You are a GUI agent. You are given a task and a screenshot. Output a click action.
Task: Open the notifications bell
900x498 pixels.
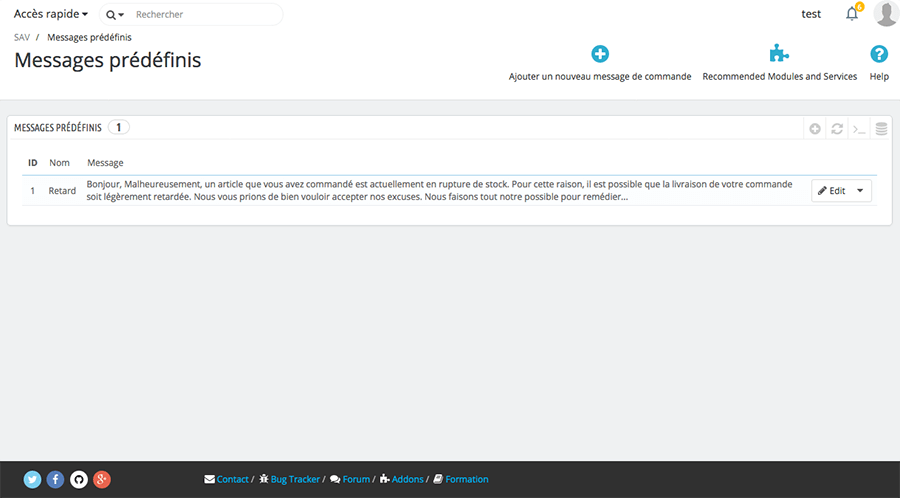[x=852, y=14]
